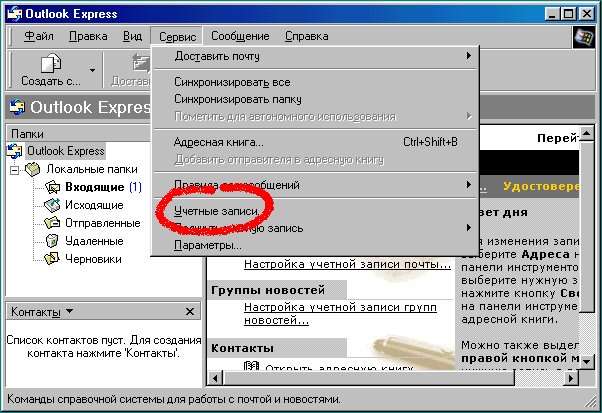Viewport: 602px width, 413px height.
Task: Click the horizontal scrollbar left arrow
Action: pyautogui.click(x=215, y=378)
